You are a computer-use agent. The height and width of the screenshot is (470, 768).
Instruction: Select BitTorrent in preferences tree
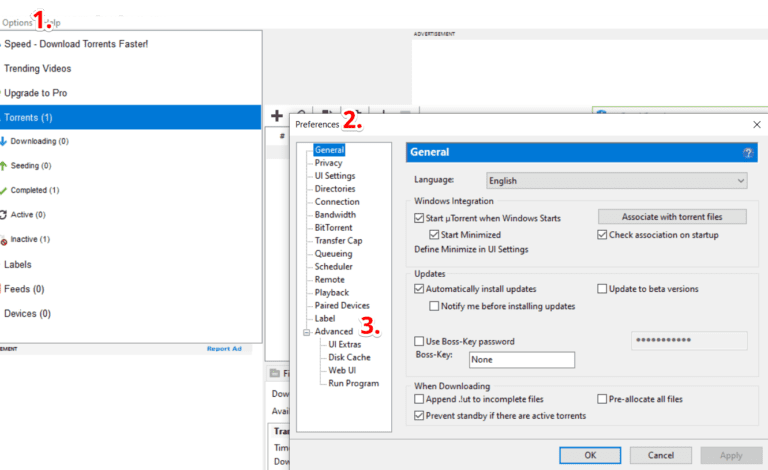click(334, 228)
